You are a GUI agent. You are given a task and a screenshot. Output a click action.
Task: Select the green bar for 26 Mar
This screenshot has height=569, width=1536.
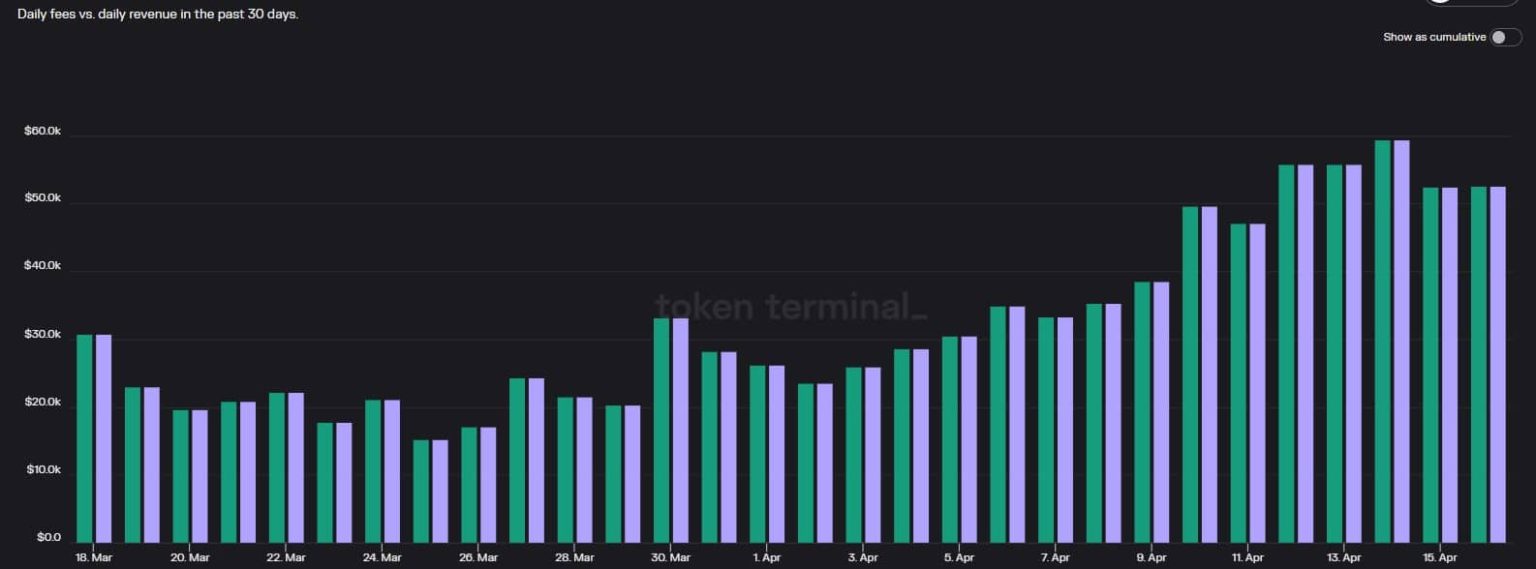click(469, 484)
